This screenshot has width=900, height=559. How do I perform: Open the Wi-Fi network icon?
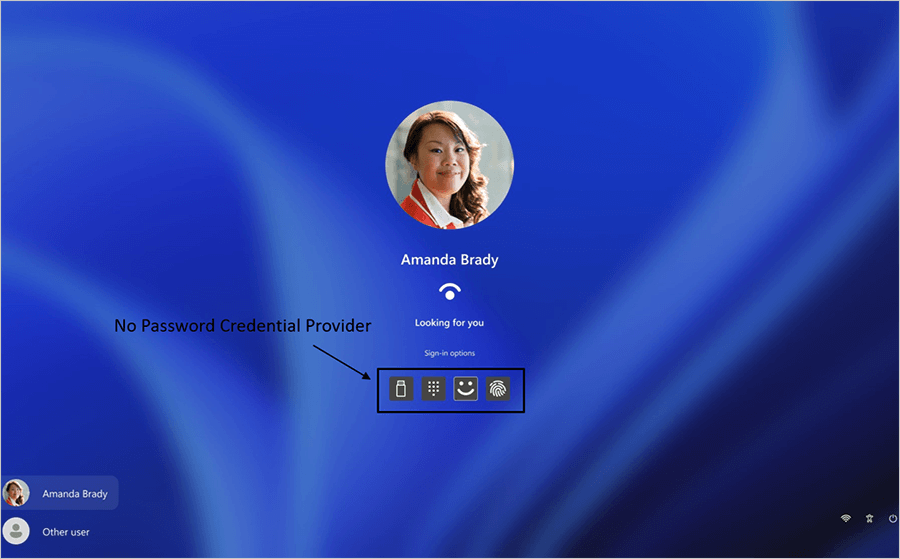click(845, 518)
